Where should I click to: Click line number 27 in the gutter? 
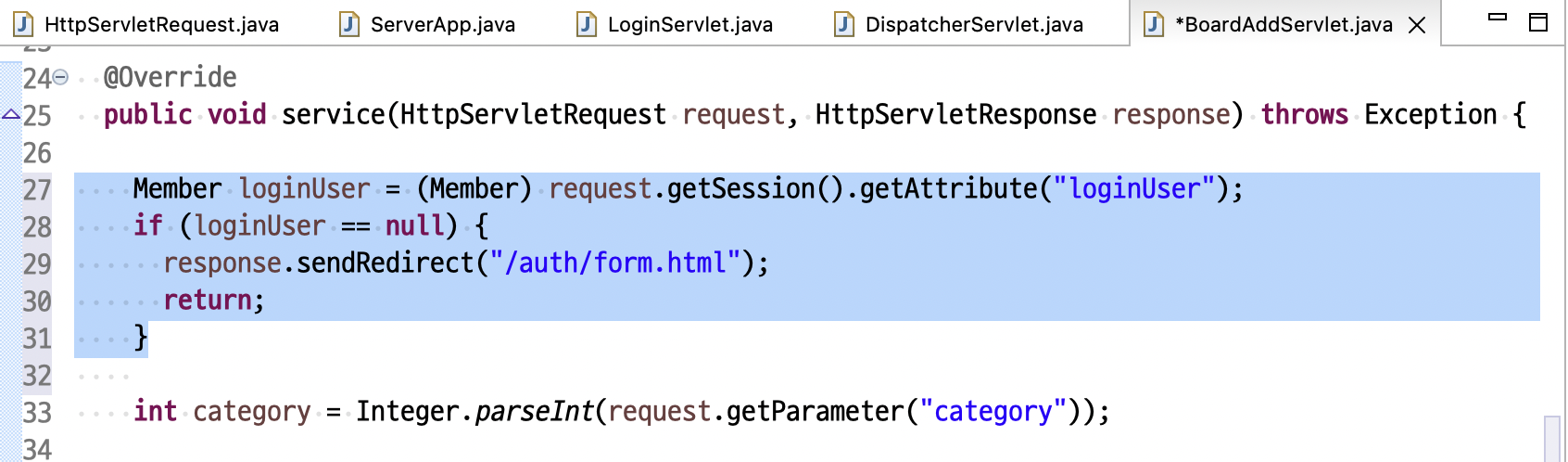click(x=37, y=190)
